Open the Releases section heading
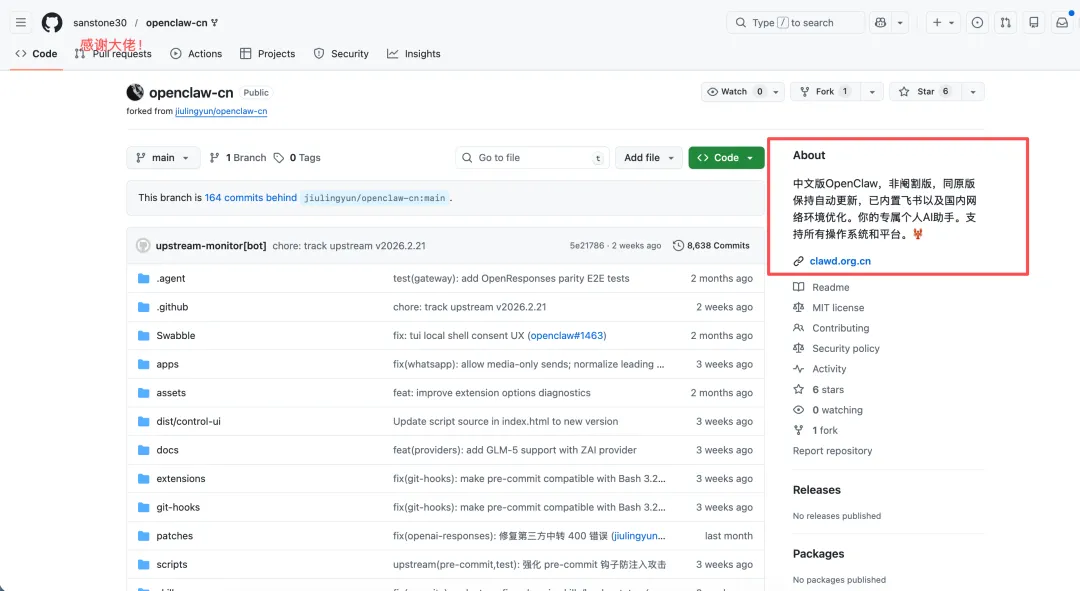Screen dimensions: 1080x591 point(816,490)
